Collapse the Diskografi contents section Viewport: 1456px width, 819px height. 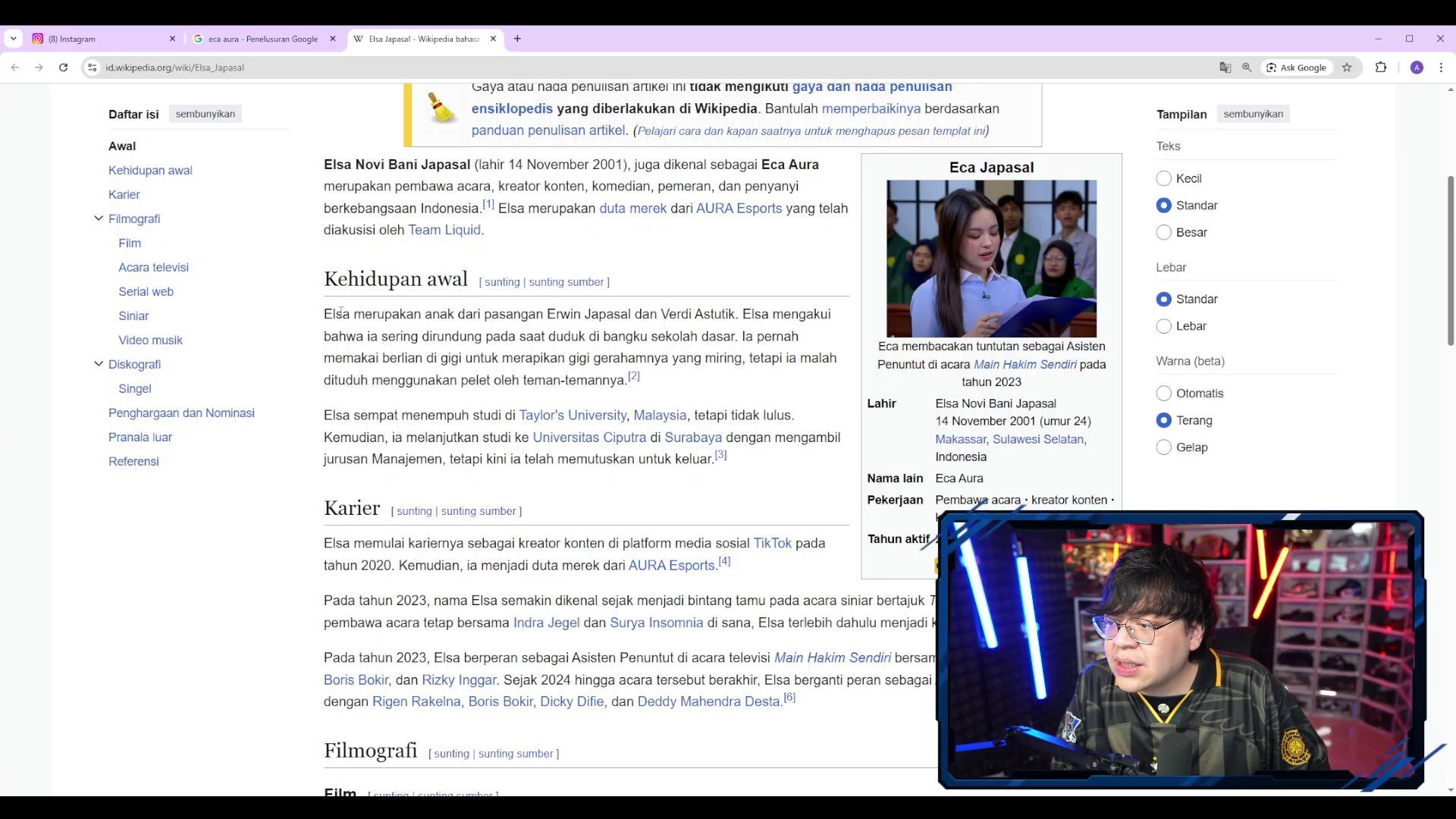[99, 364]
